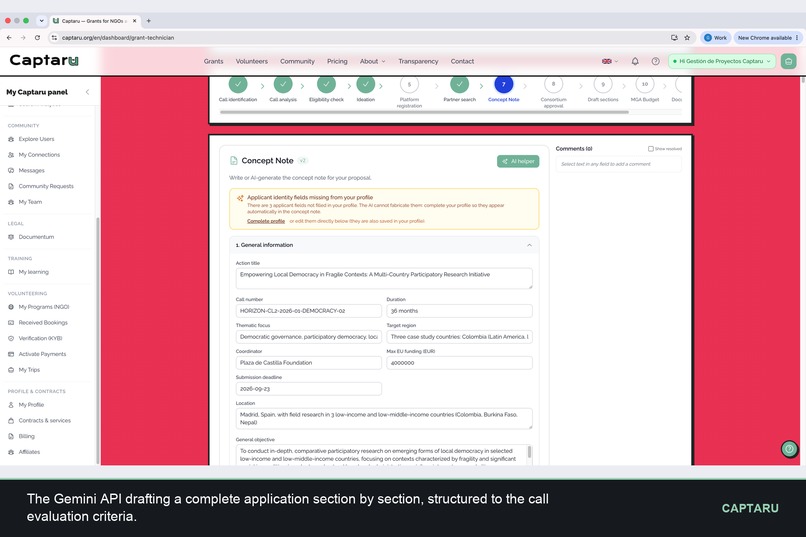This screenshot has width=806, height=537.
Task: Click the My Programs (NGO) icon
Action: tap(11, 307)
